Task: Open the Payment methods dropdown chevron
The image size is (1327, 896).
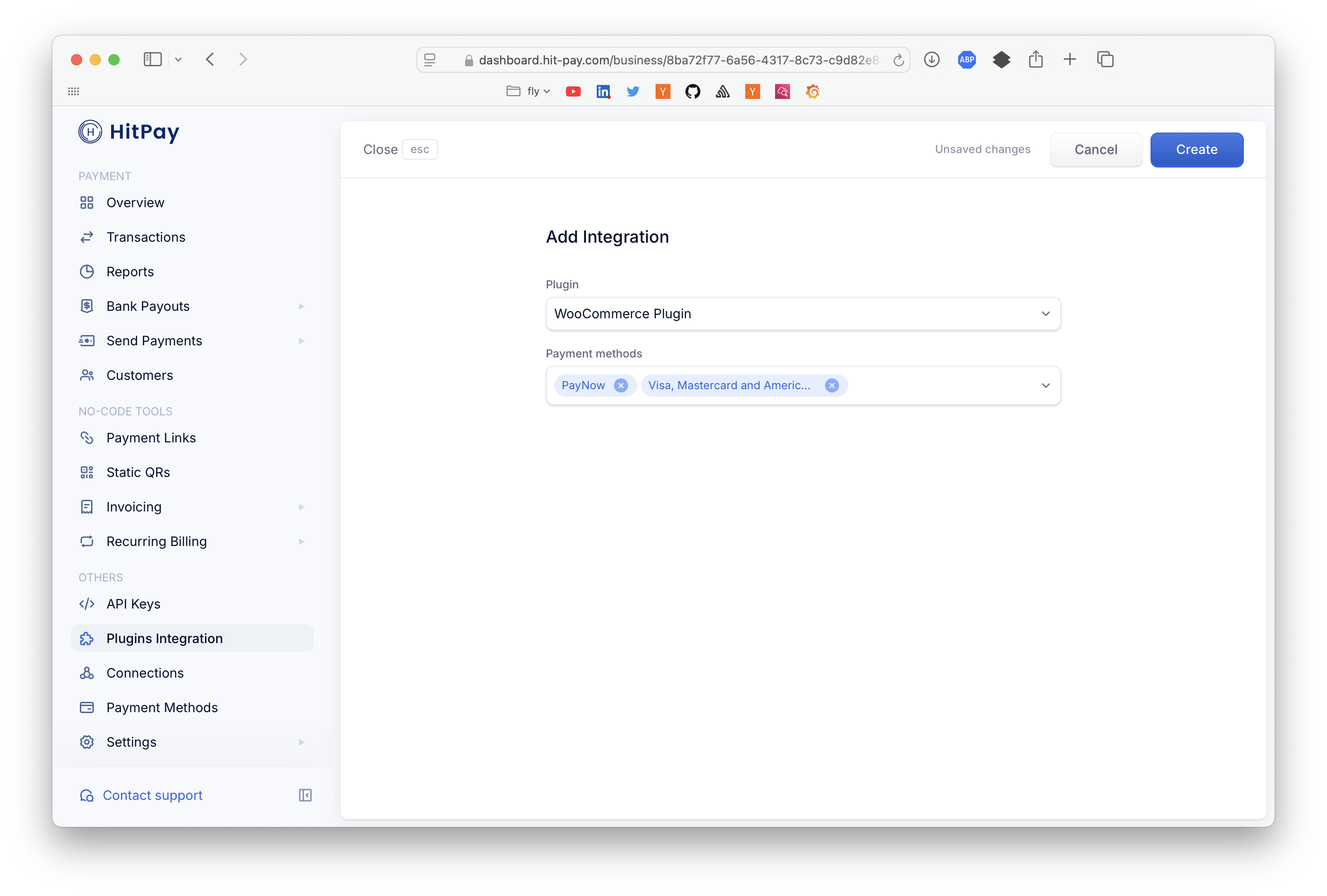Action: 1045,385
